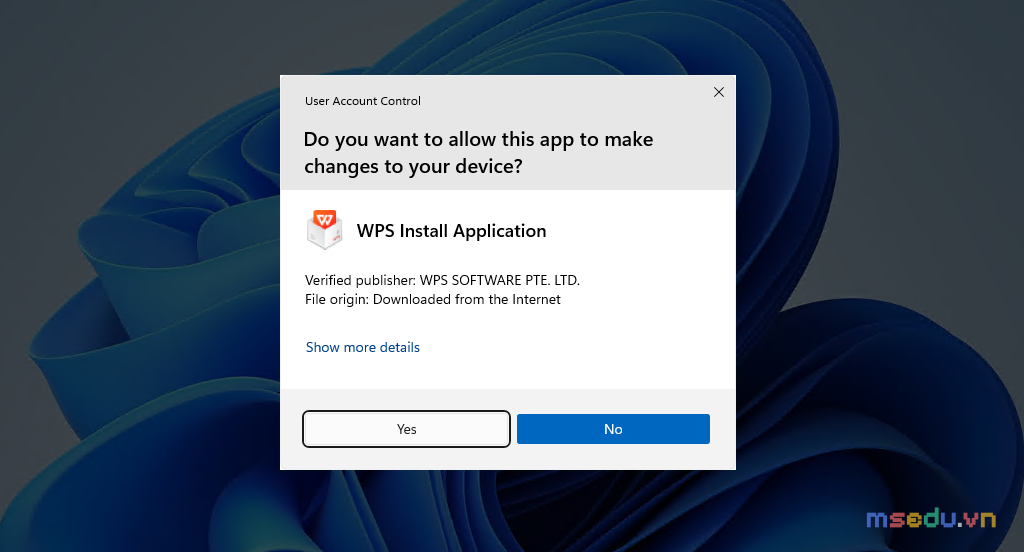Close the User Account Control dialog
Viewport: 1024px width, 552px height.
(718, 92)
